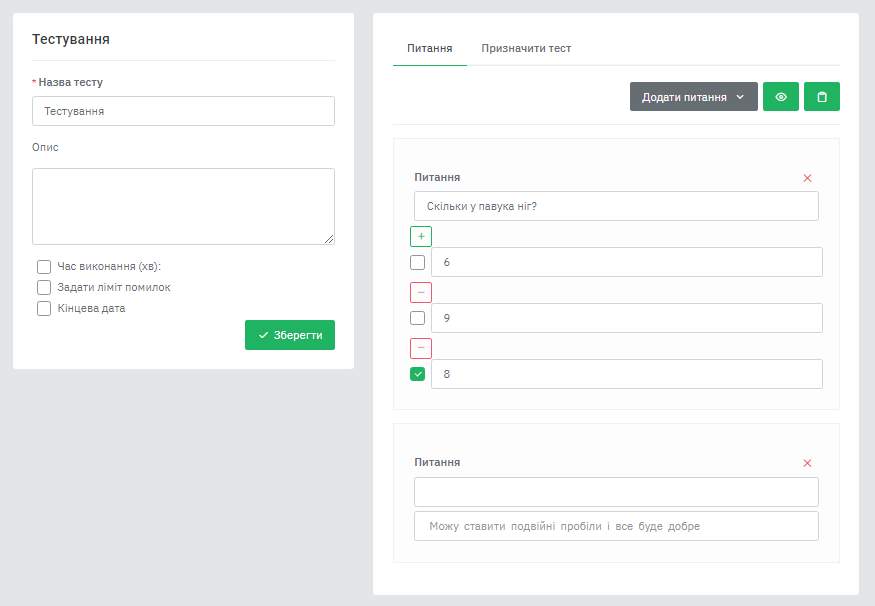Click the Назва тесту input field
The image size is (875, 606).
point(183,111)
